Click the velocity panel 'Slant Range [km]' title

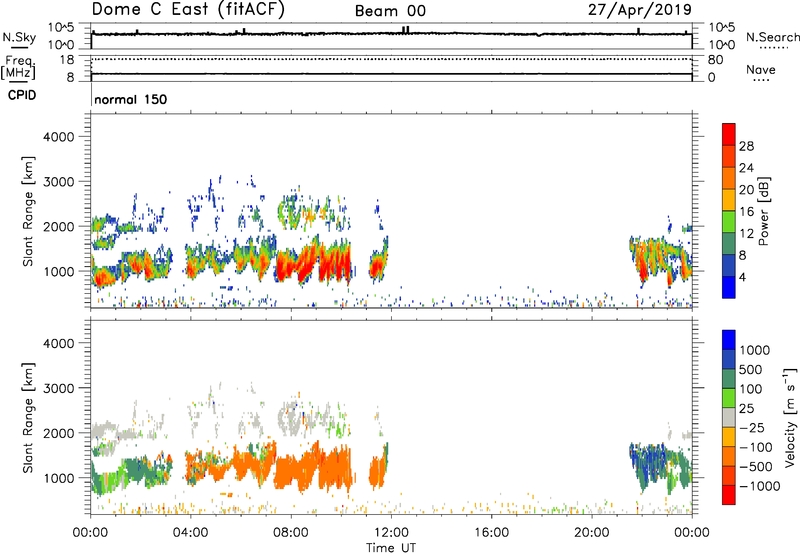tap(28, 417)
